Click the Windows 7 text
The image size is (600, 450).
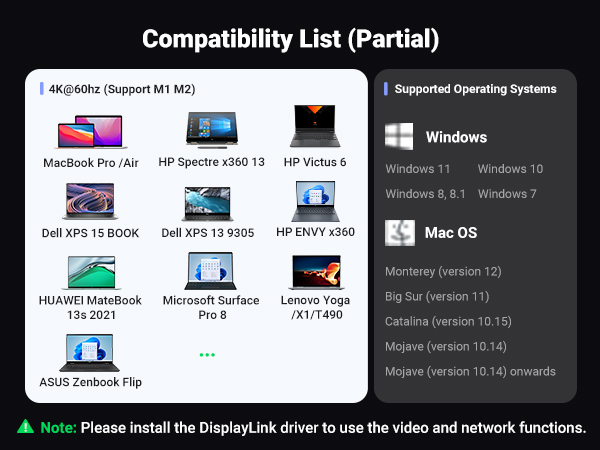[507, 194]
